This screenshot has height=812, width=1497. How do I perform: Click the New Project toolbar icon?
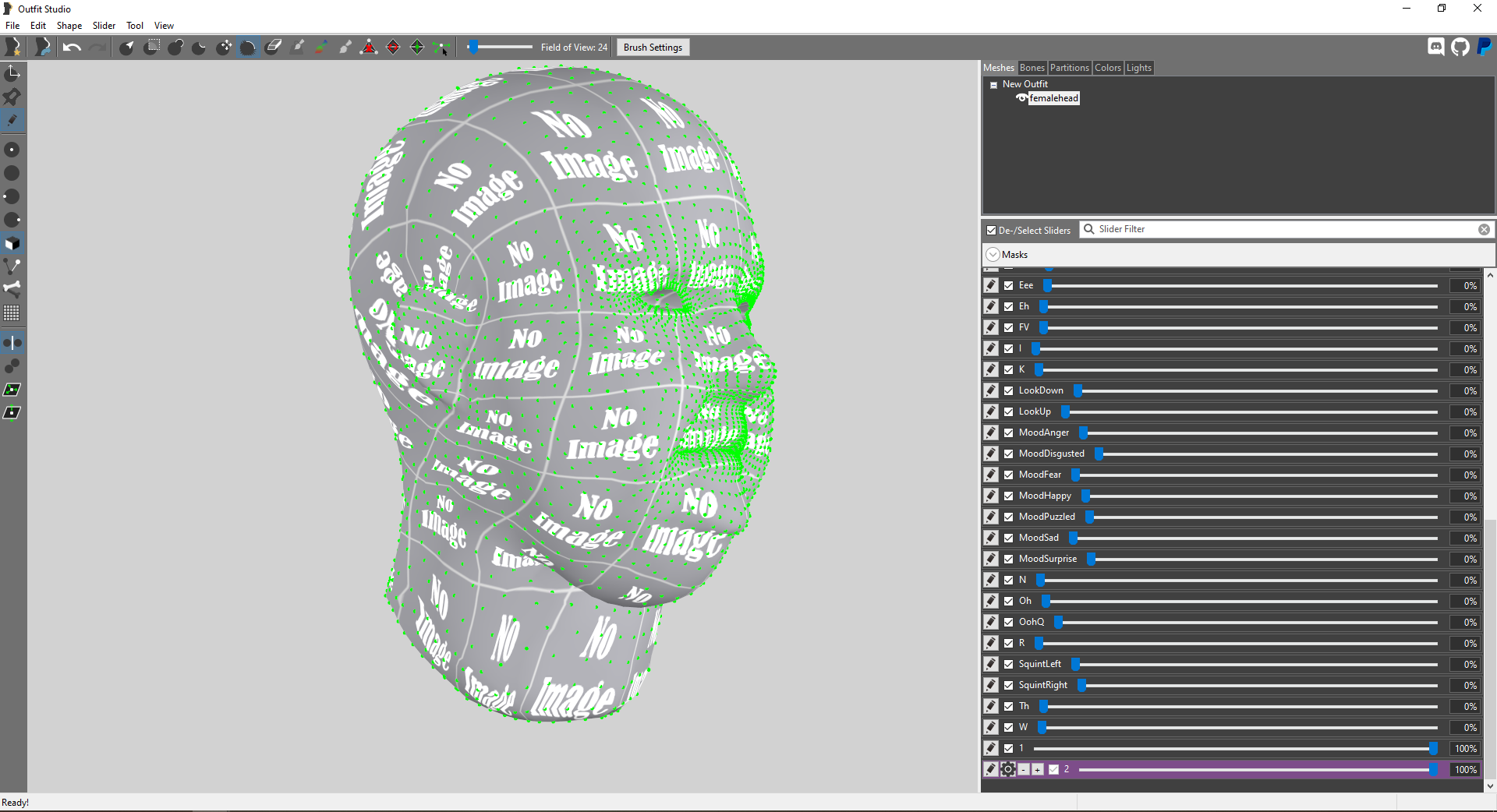pyautogui.click(x=12, y=47)
